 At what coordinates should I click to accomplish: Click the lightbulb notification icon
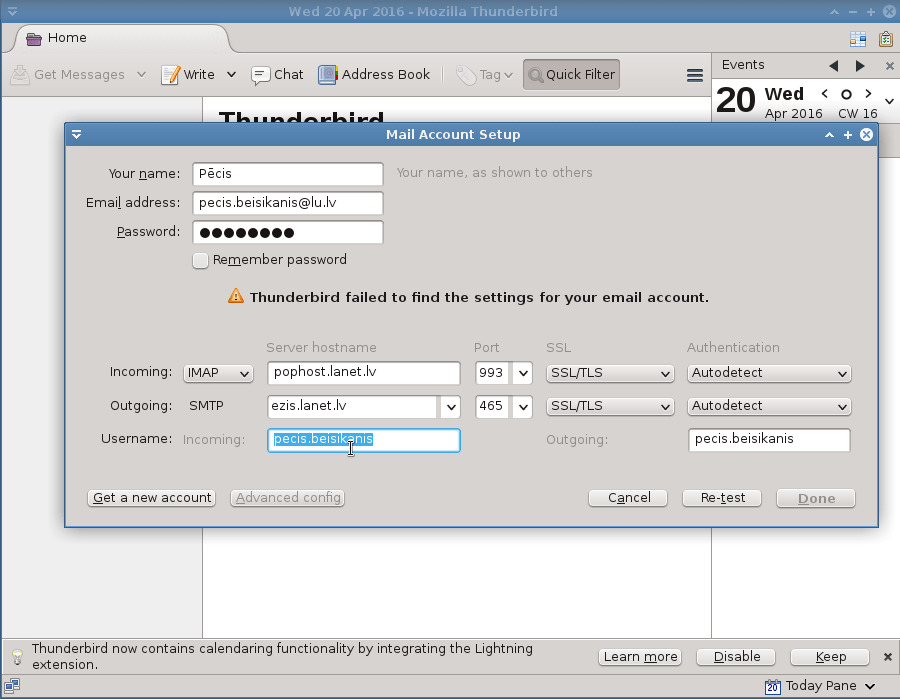[17, 657]
